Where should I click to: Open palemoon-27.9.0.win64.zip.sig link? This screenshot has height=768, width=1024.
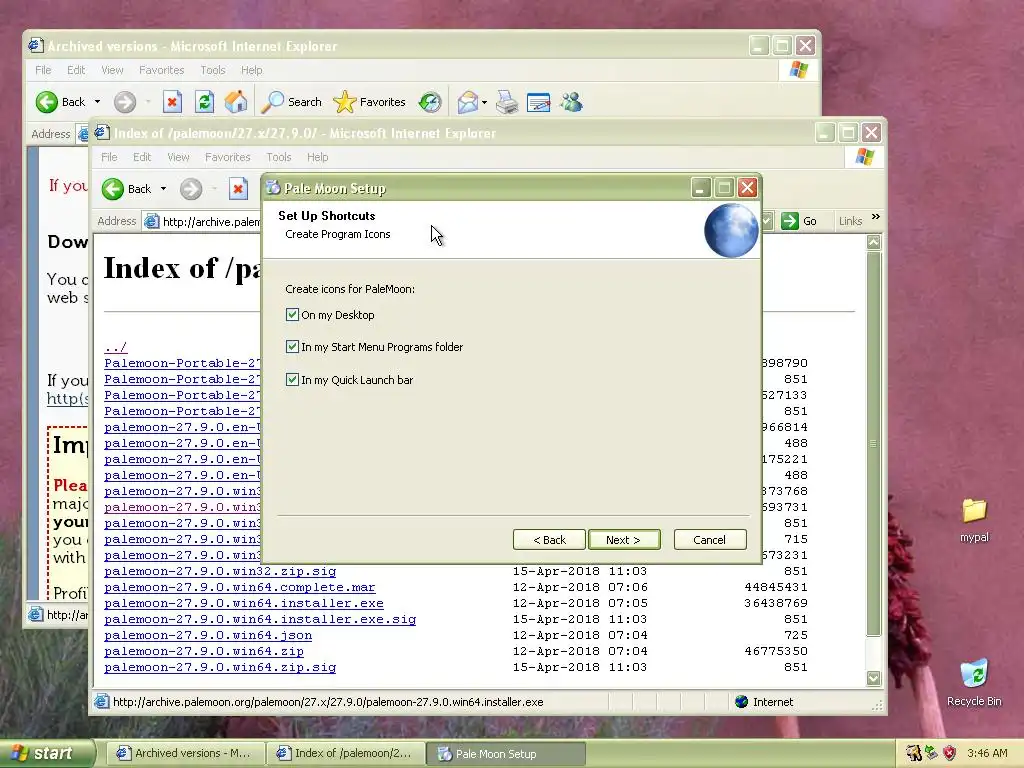coord(220,667)
